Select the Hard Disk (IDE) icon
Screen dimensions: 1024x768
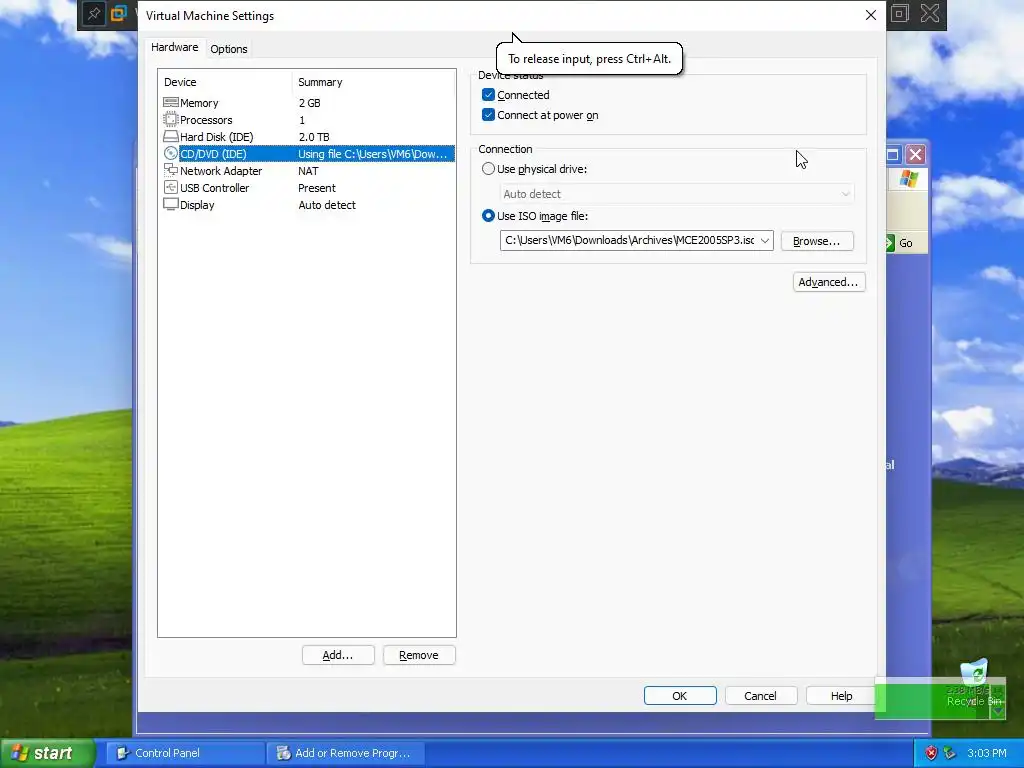(170, 136)
